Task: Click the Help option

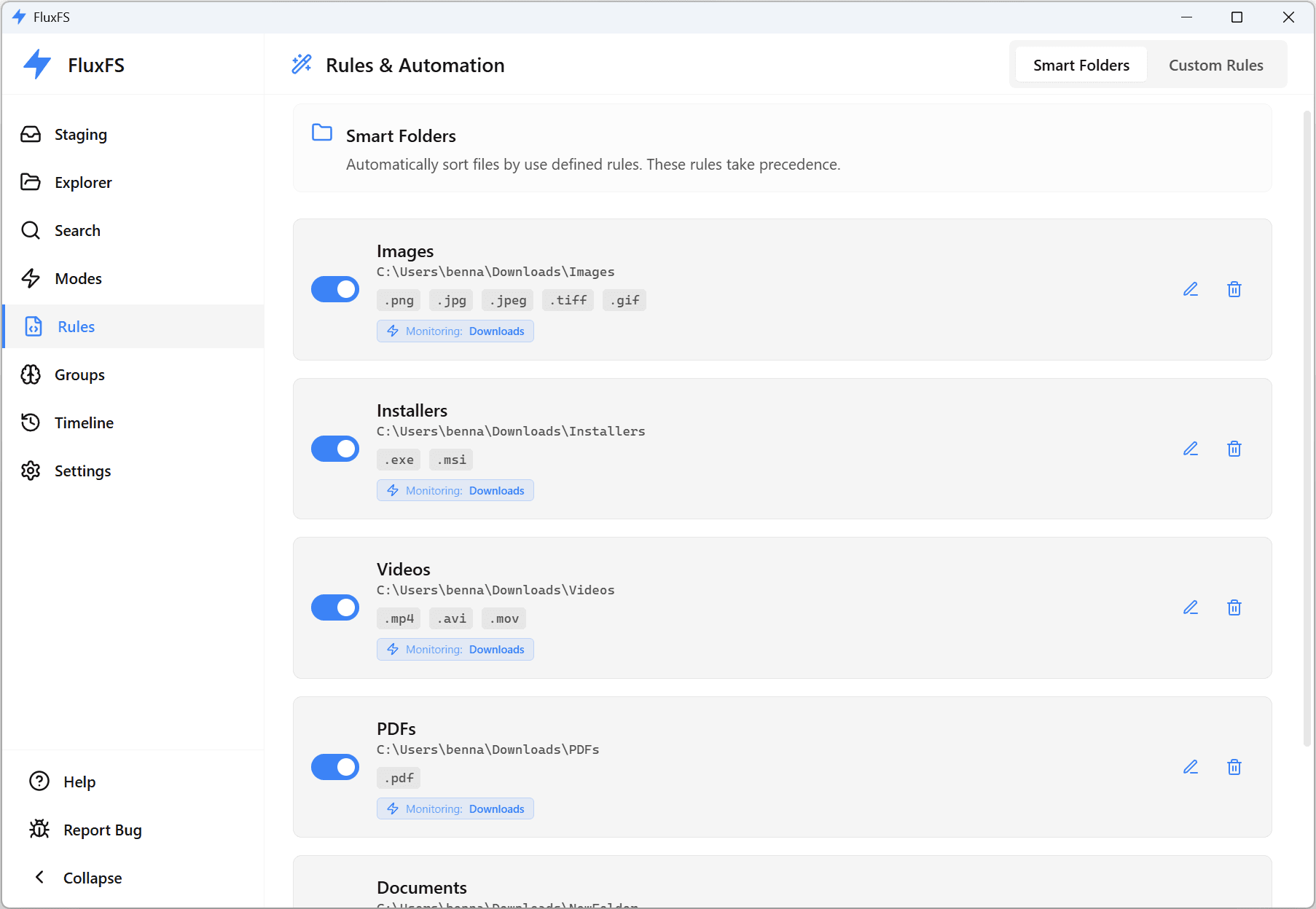Action: 78,782
